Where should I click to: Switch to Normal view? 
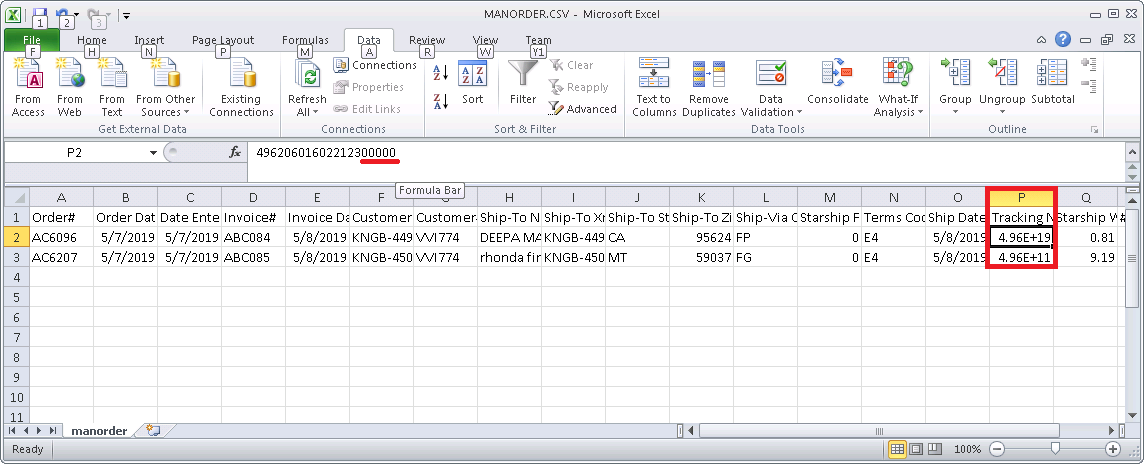896,449
